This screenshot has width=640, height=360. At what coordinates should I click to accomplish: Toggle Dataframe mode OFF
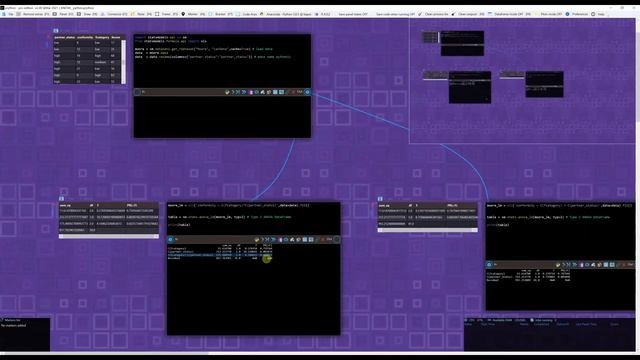(x=510, y=14)
